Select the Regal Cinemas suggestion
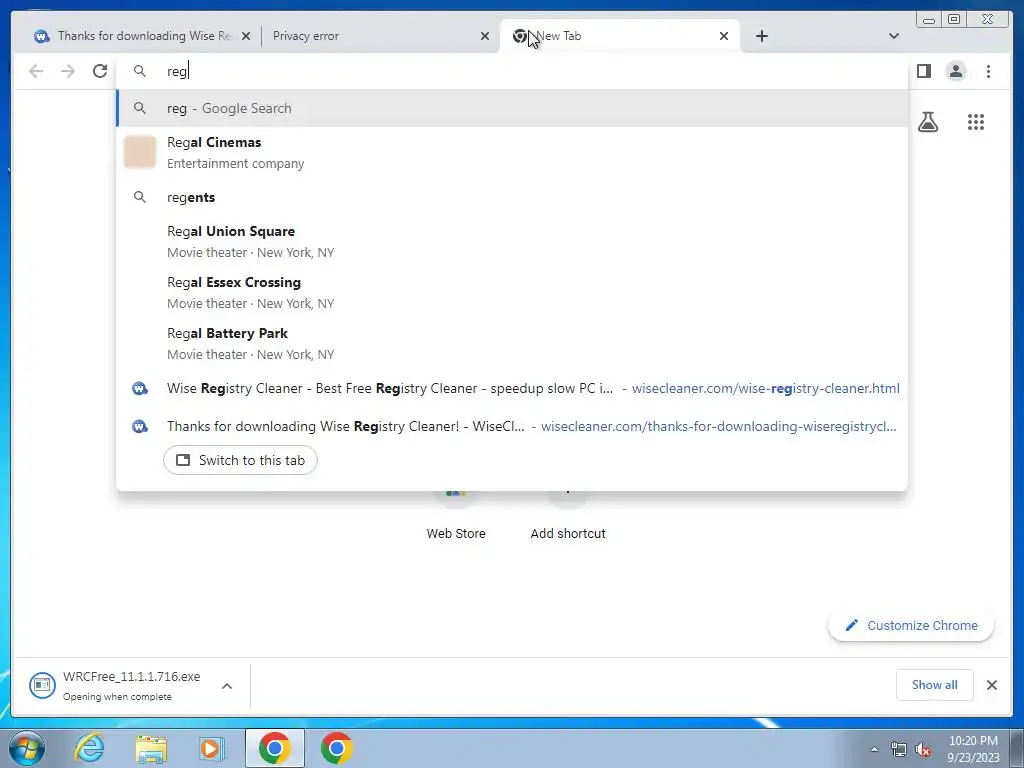Viewport: 1024px width, 768px height. (x=512, y=152)
